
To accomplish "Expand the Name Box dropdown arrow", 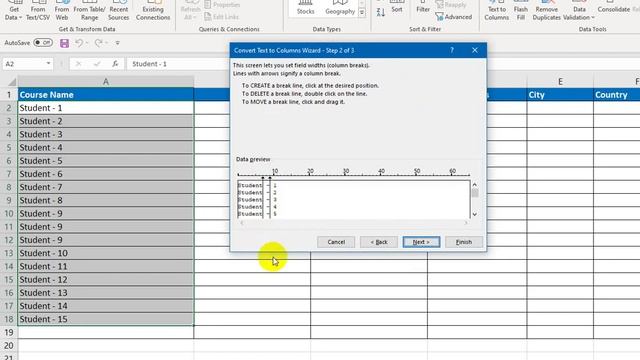I will coord(48,64).
